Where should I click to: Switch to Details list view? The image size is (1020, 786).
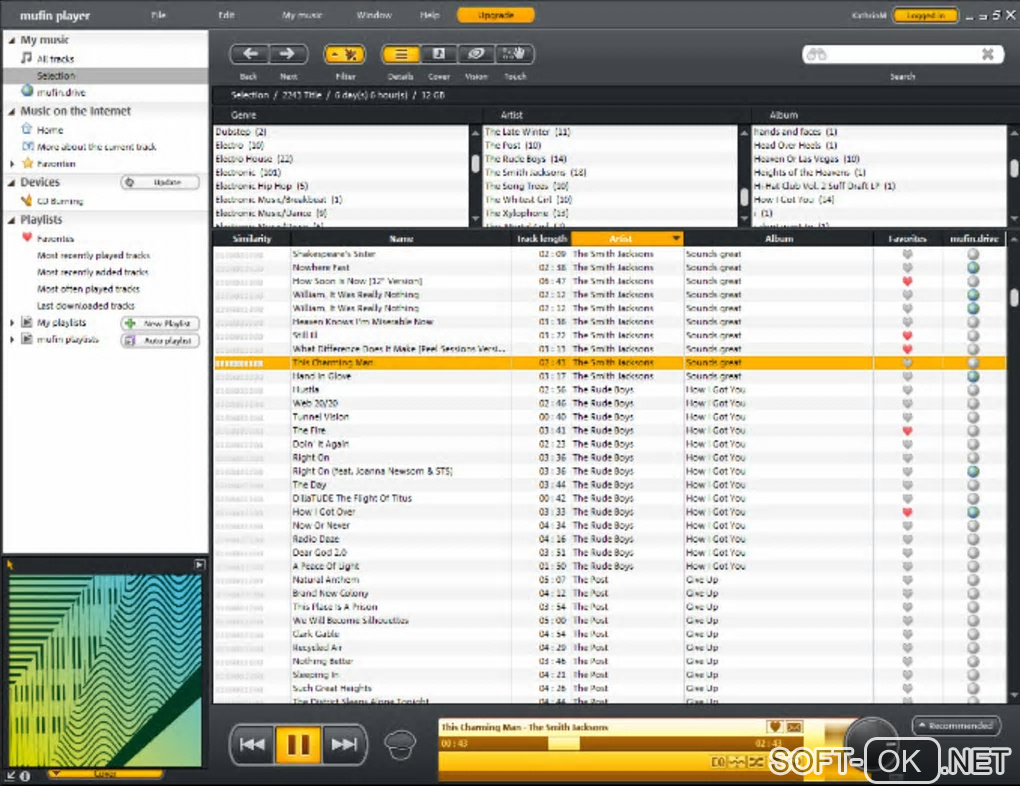click(x=401, y=55)
